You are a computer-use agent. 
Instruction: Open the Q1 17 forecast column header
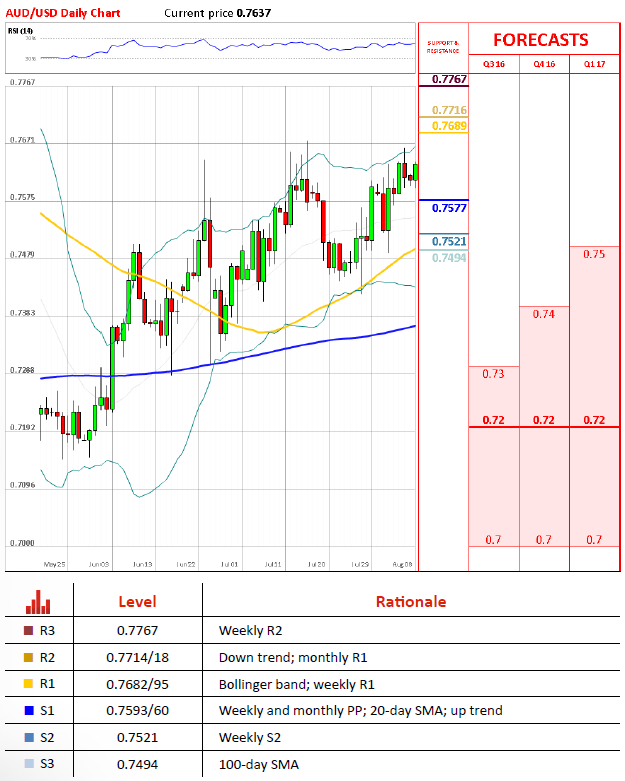point(594,64)
